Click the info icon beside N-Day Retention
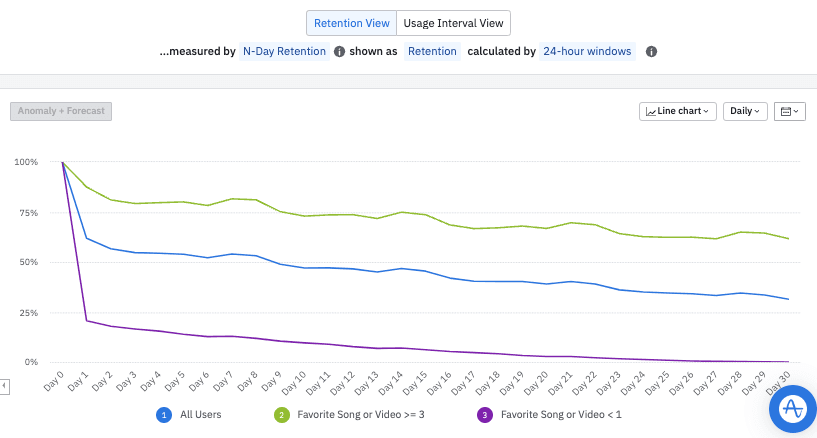817x438 pixels. [x=340, y=52]
